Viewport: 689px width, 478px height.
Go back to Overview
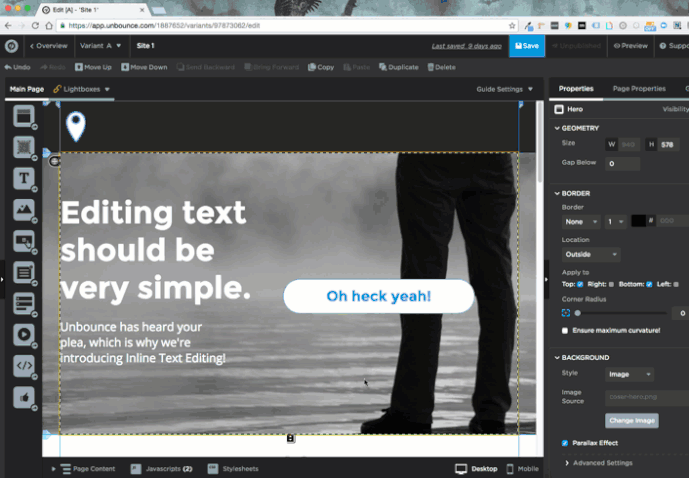click(49, 46)
